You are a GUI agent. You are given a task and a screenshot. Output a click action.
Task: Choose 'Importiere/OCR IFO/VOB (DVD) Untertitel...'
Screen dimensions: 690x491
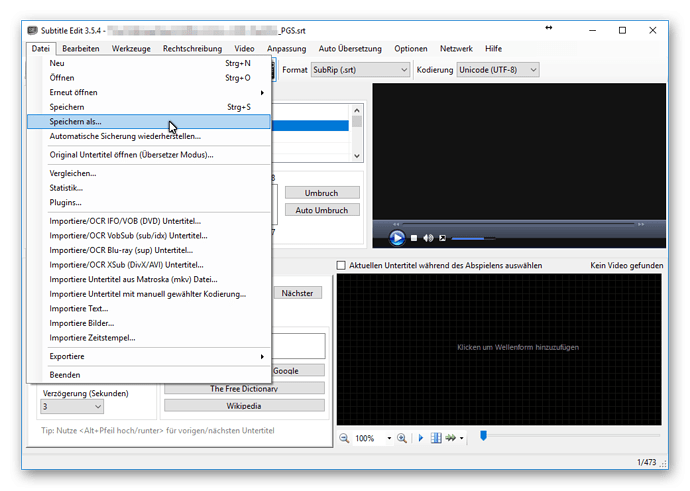pyautogui.click(x=149, y=221)
